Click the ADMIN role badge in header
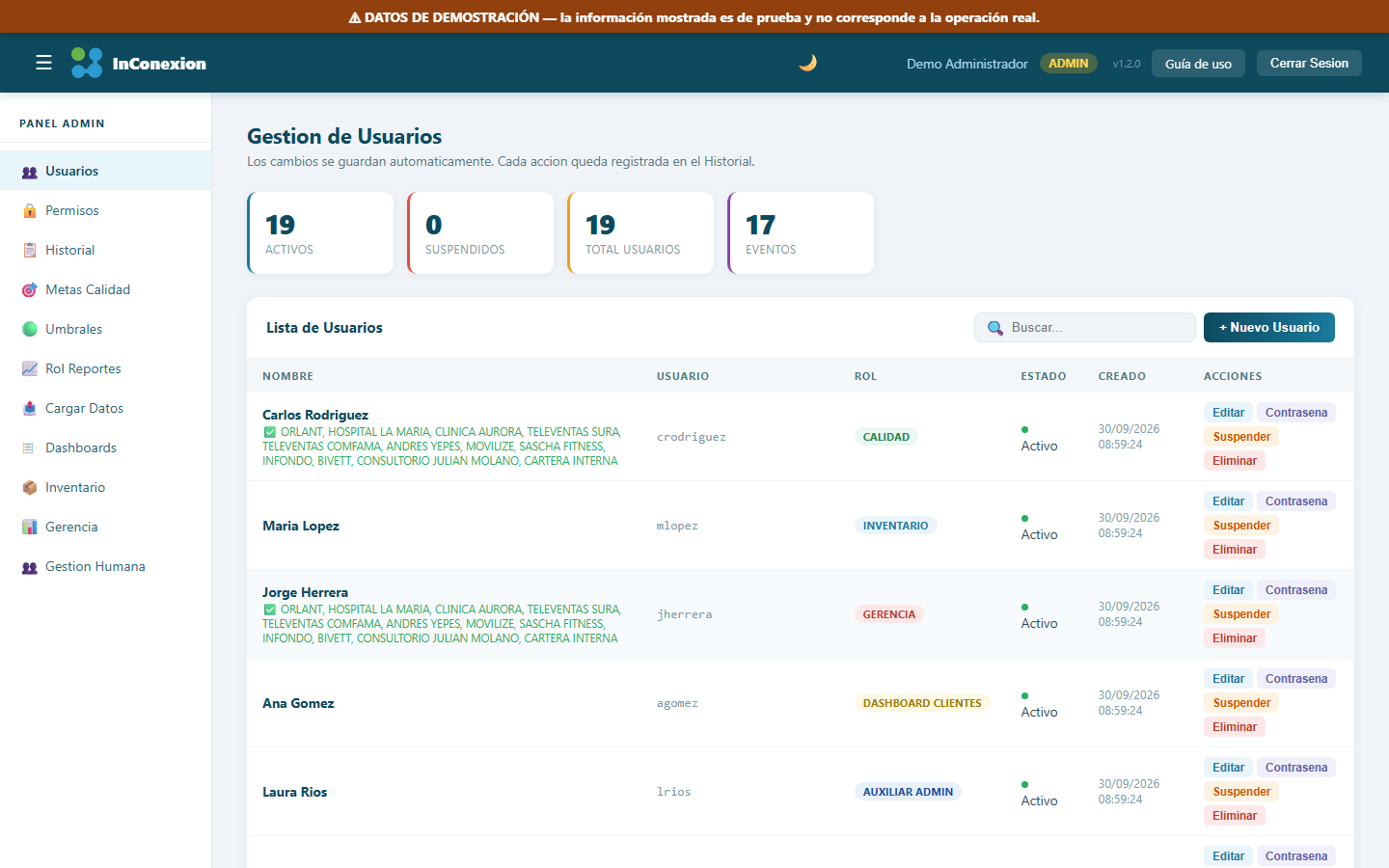The image size is (1389, 868). 1068,64
